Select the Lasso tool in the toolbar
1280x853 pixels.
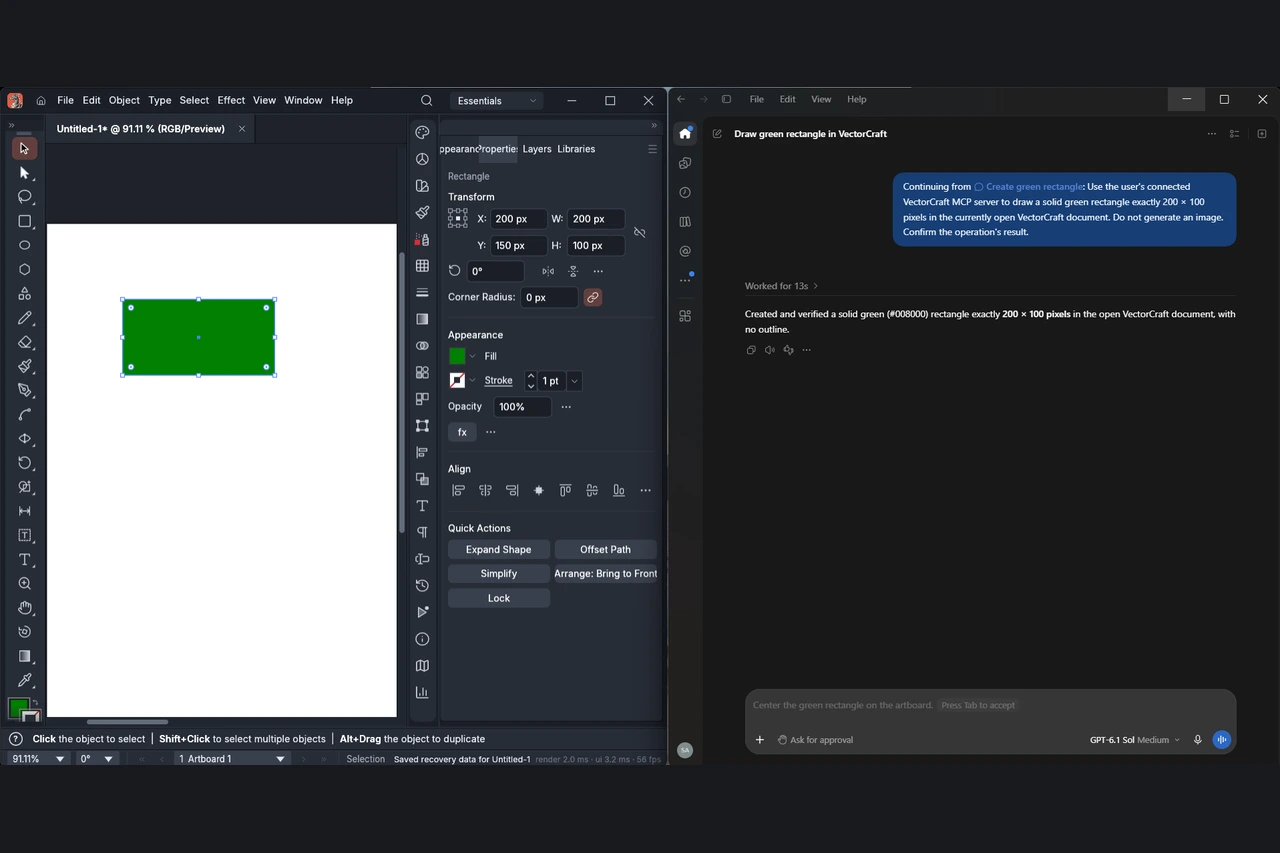click(x=25, y=197)
